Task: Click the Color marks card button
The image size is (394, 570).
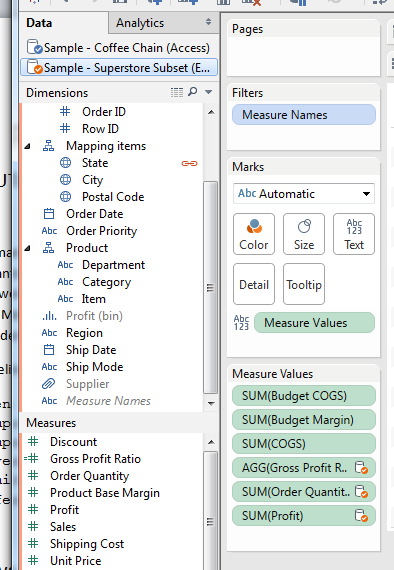Action: [254, 234]
